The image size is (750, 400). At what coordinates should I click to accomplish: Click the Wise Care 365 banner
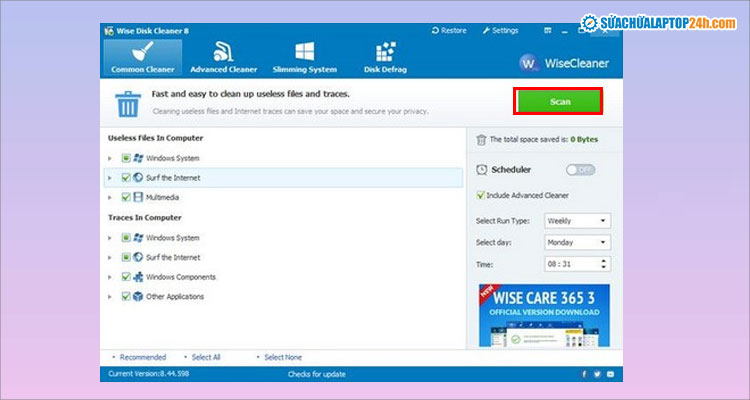coord(544,314)
